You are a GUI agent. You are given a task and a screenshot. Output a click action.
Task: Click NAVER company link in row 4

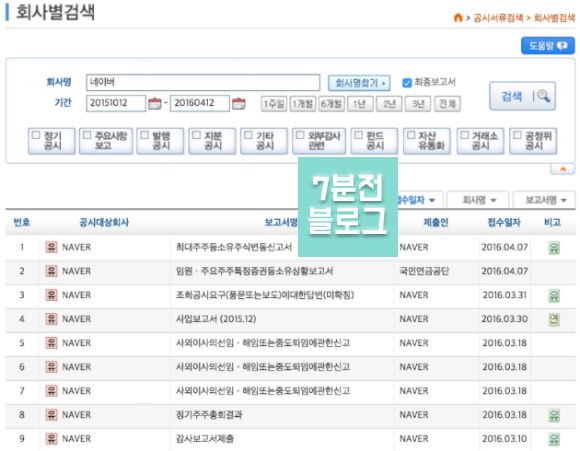pos(76,319)
